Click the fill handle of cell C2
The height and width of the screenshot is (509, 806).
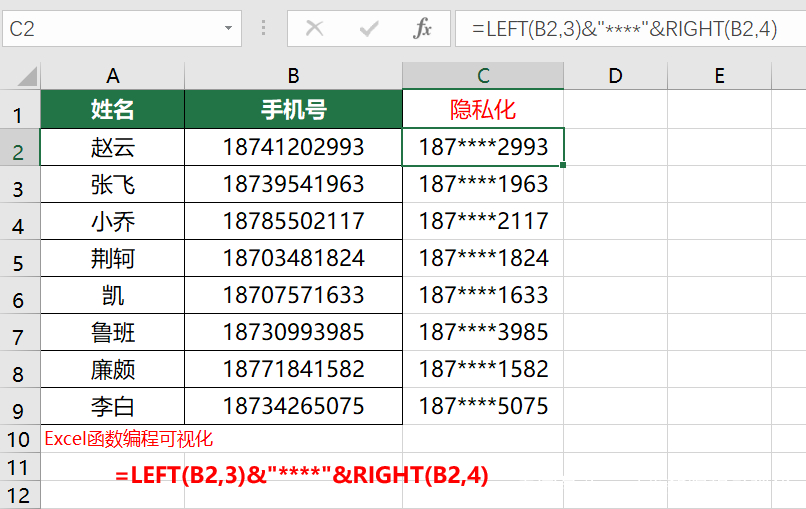tap(563, 165)
